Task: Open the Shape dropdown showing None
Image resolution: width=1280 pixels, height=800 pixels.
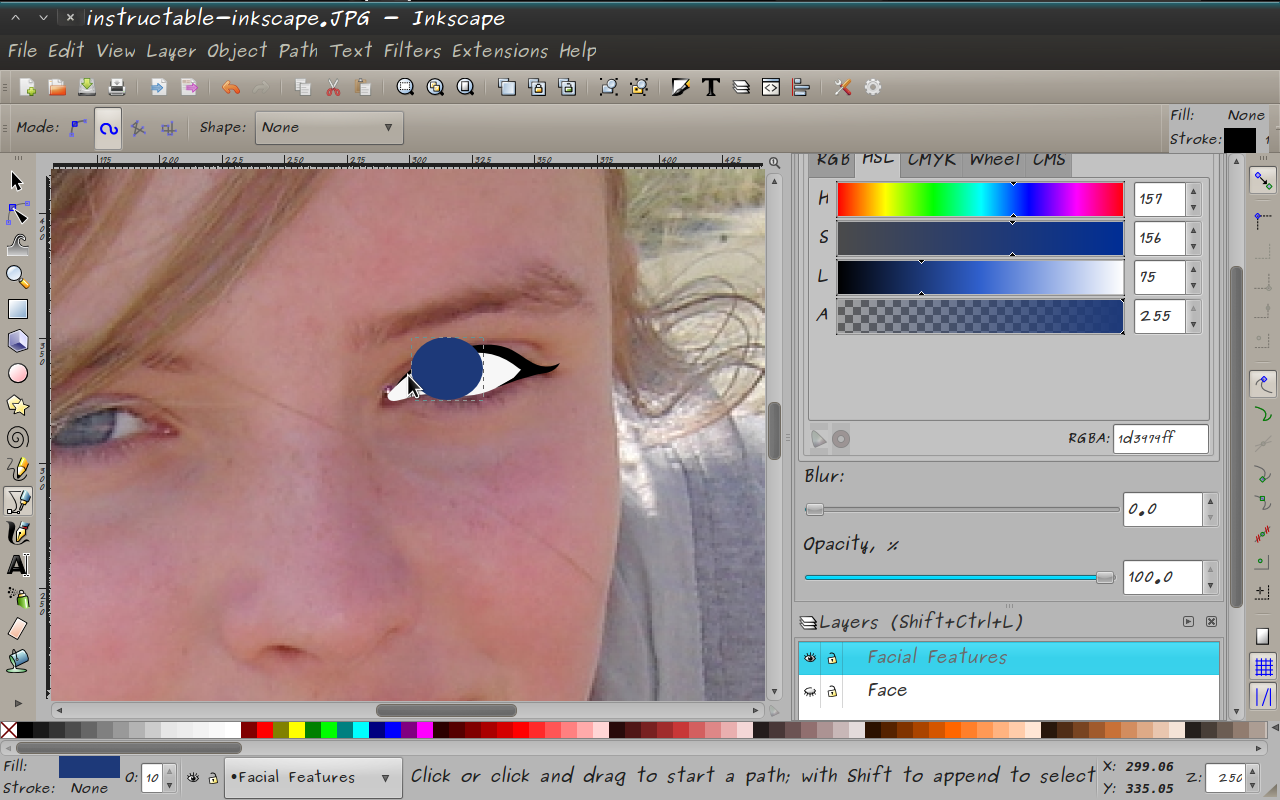Action: click(x=330, y=128)
